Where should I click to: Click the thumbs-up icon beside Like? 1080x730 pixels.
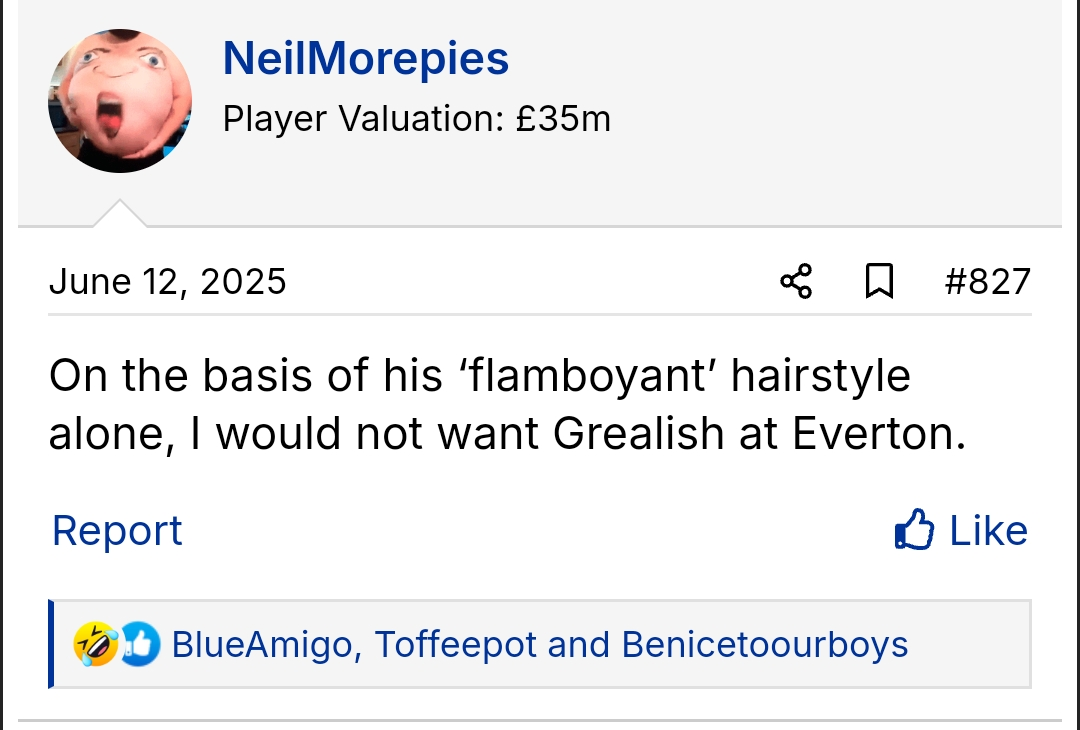pos(914,530)
